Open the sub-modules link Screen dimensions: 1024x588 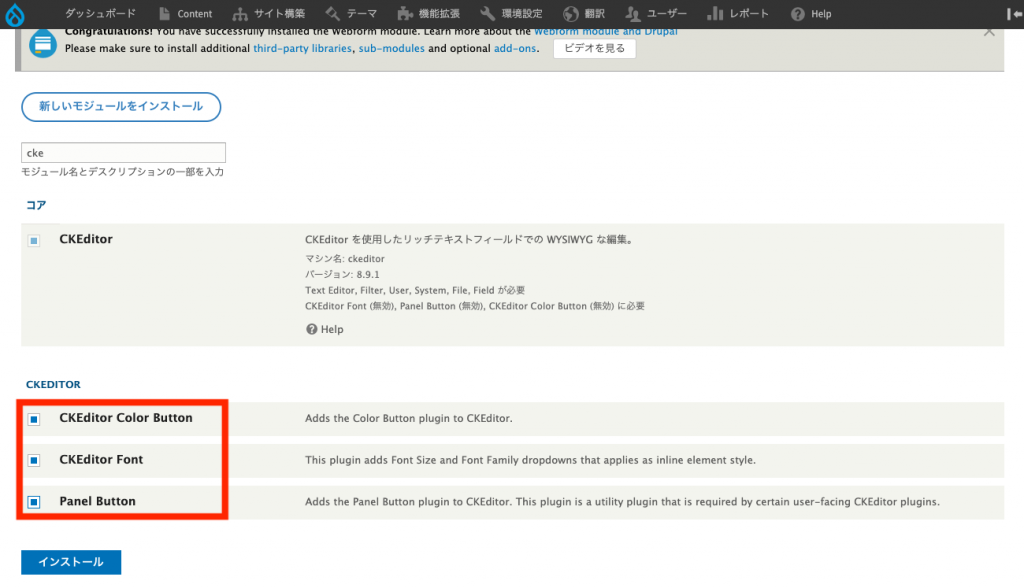click(x=391, y=48)
